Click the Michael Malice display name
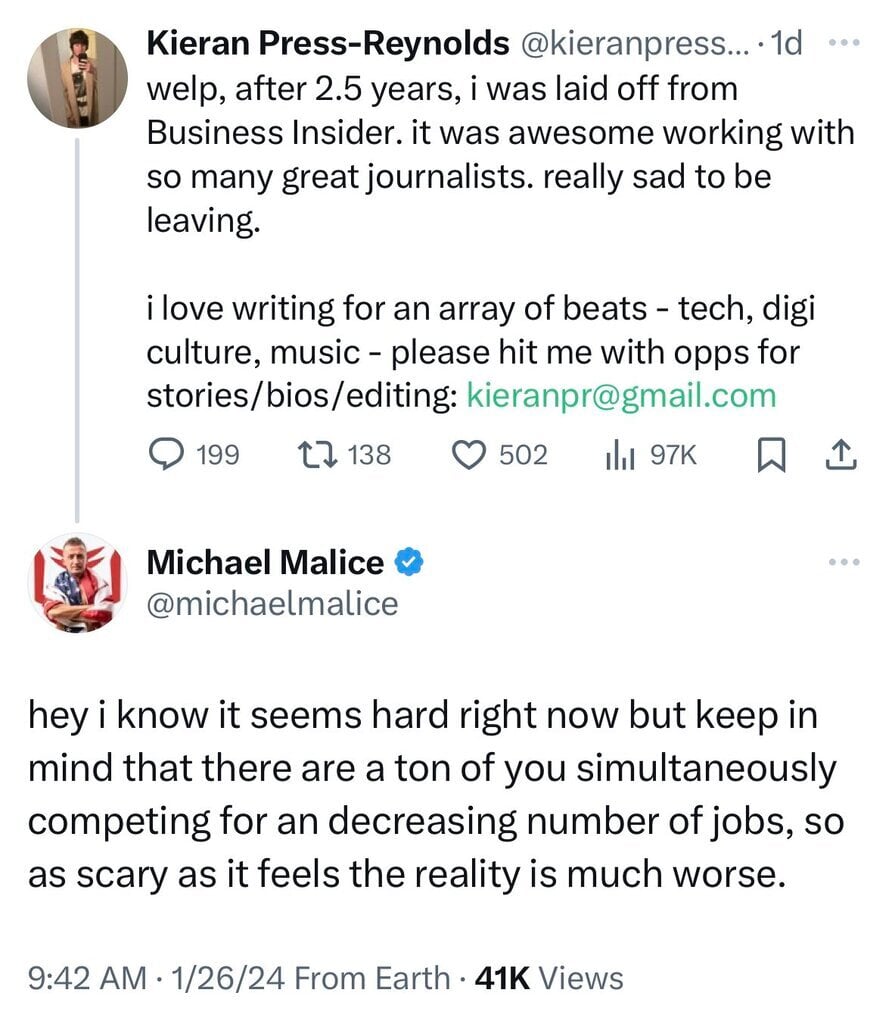Screen dimensions: 892x1024 (265, 563)
